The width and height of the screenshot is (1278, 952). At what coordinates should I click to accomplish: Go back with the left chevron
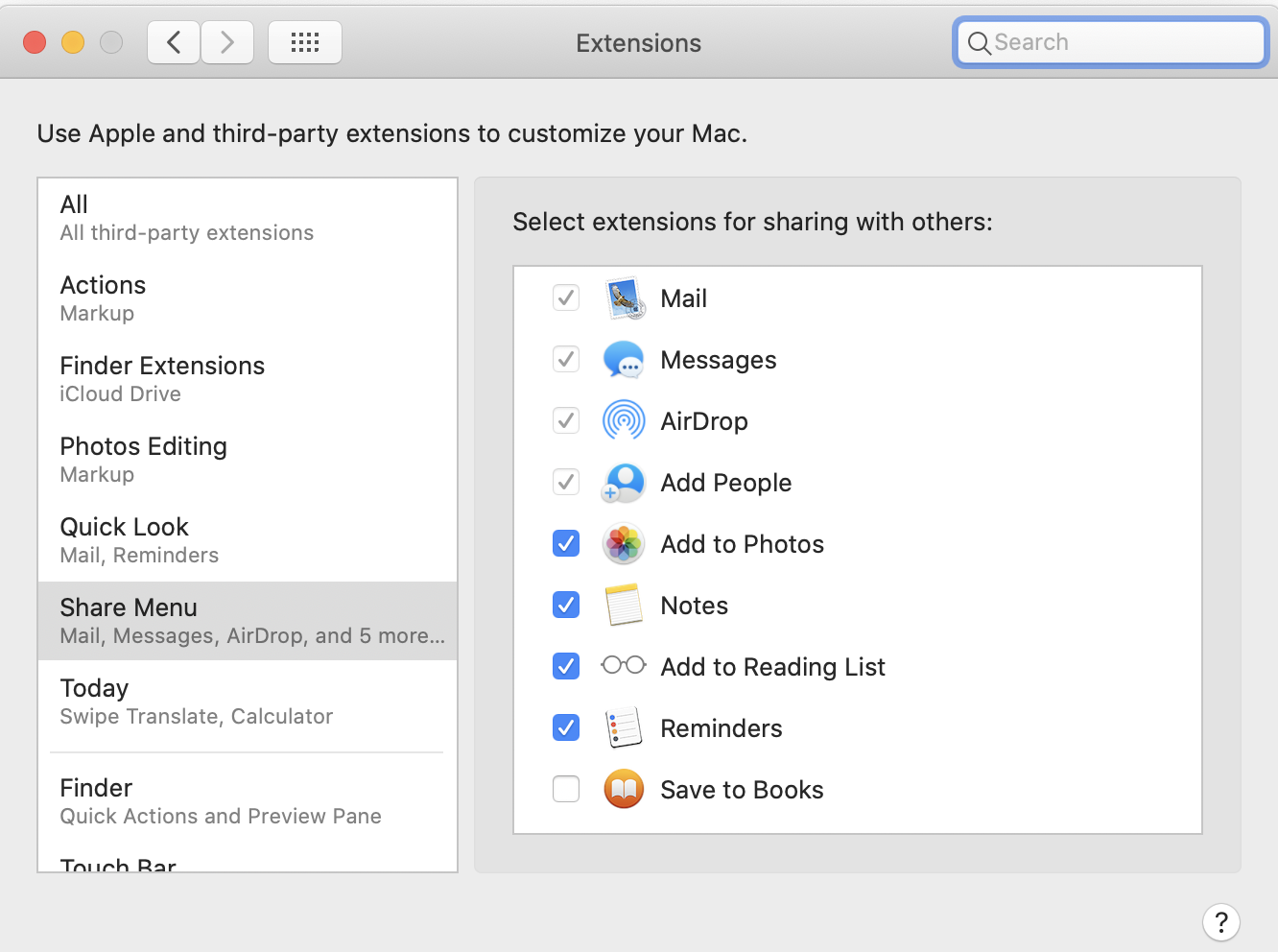coord(174,42)
